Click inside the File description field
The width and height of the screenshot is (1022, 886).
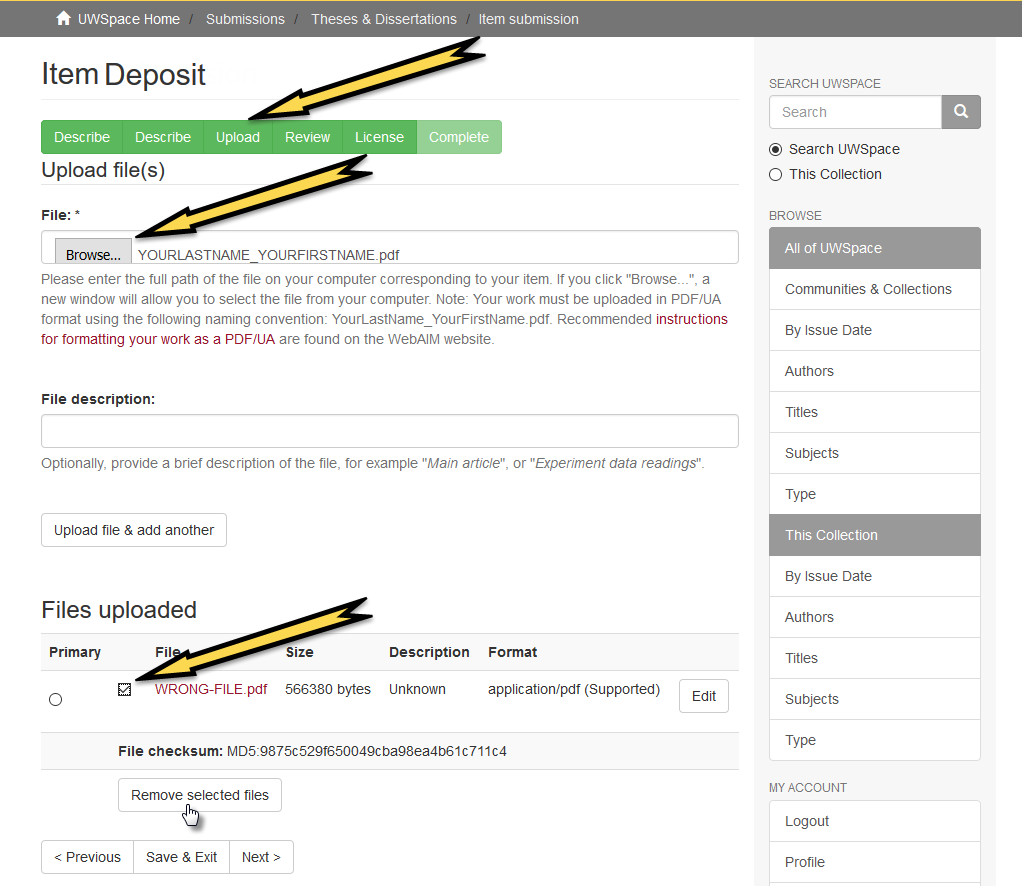(x=389, y=430)
